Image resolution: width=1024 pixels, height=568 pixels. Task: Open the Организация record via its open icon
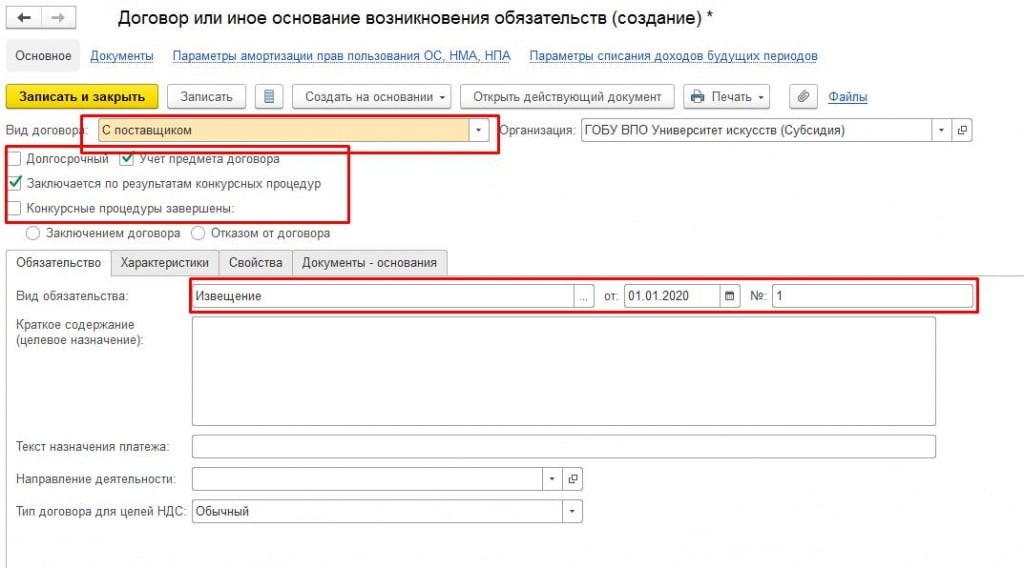point(962,130)
